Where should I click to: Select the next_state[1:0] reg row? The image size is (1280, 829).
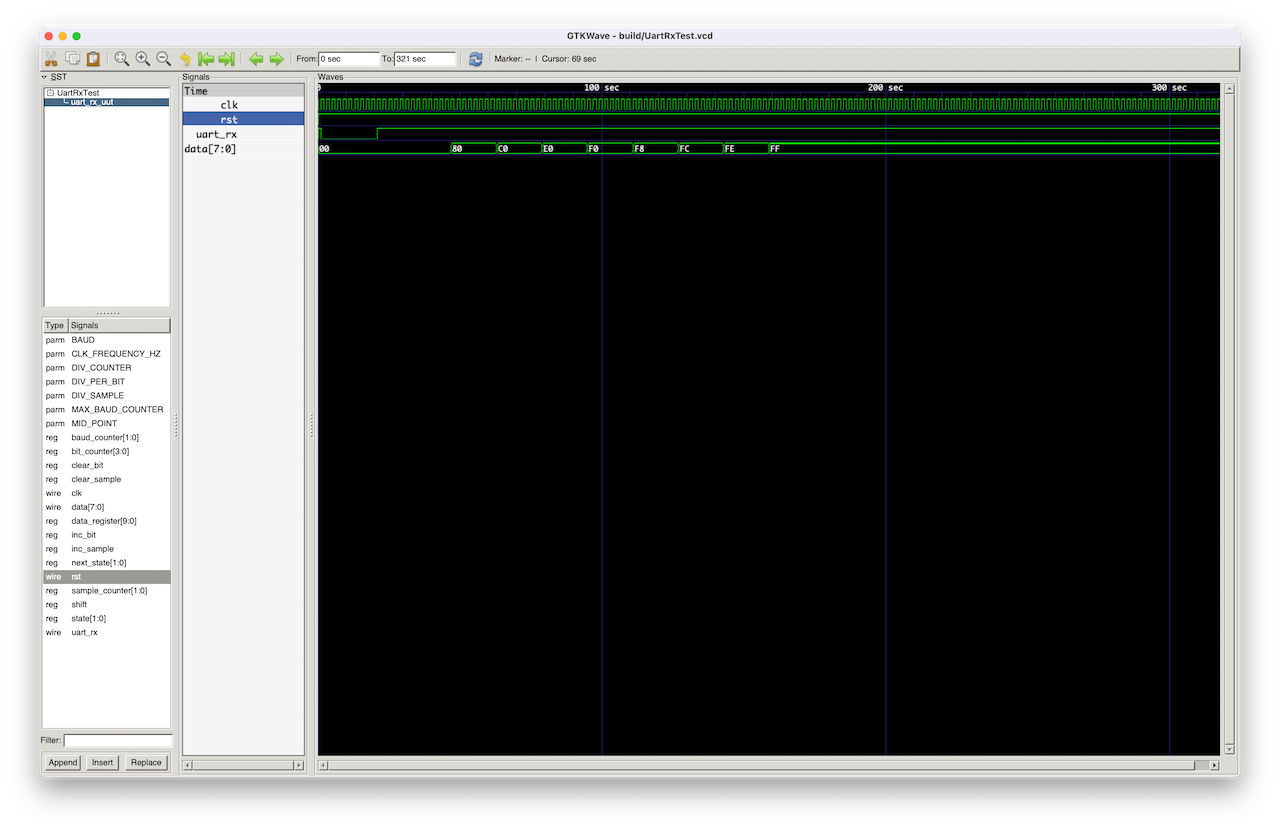tap(106, 563)
